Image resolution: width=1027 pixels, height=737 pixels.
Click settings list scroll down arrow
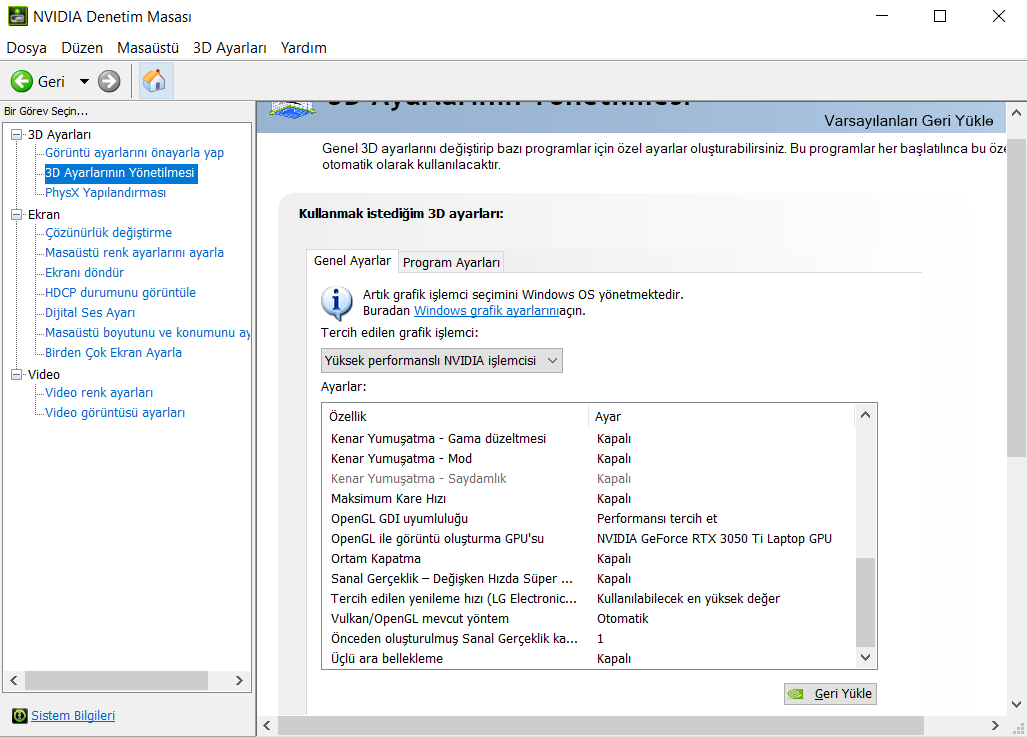865,657
